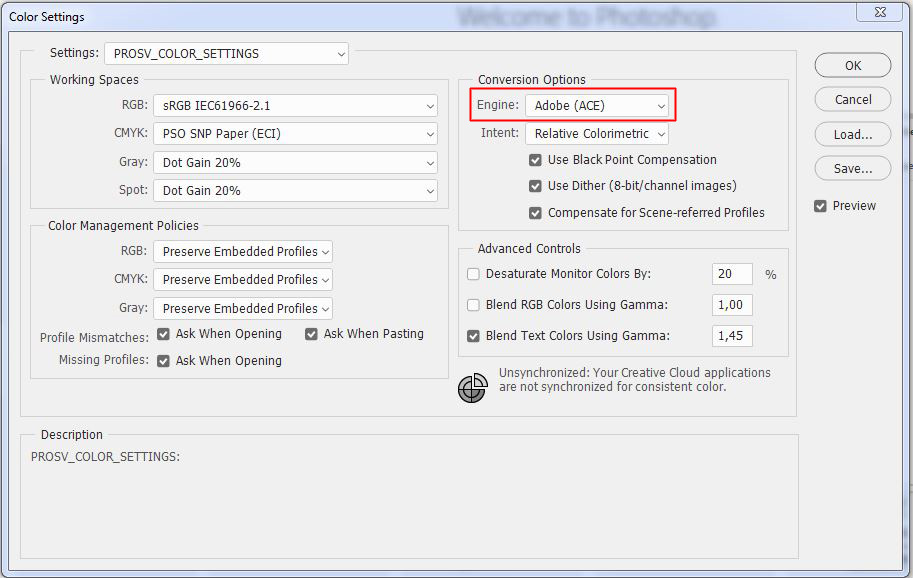913x578 pixels.
Task: Uncheck Missing Profiles Ask When Opening
Action: (164, 361)
